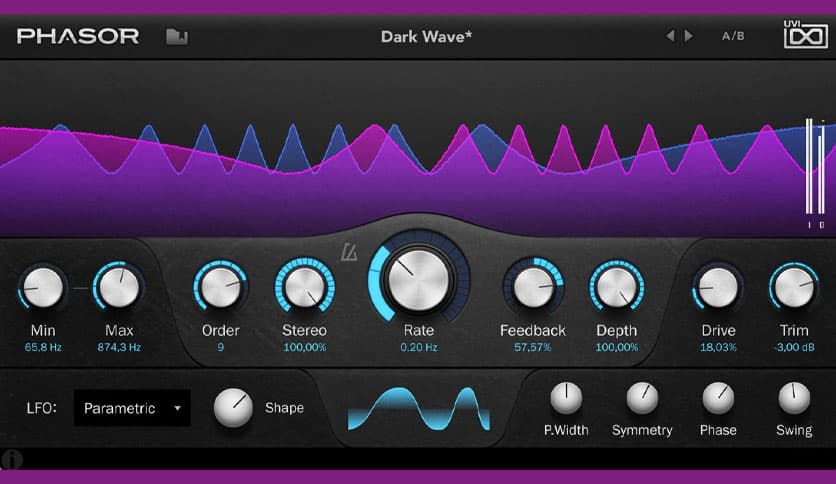Click the 65,8 Hz Min value
836x484 pixels.
point(43,348)
